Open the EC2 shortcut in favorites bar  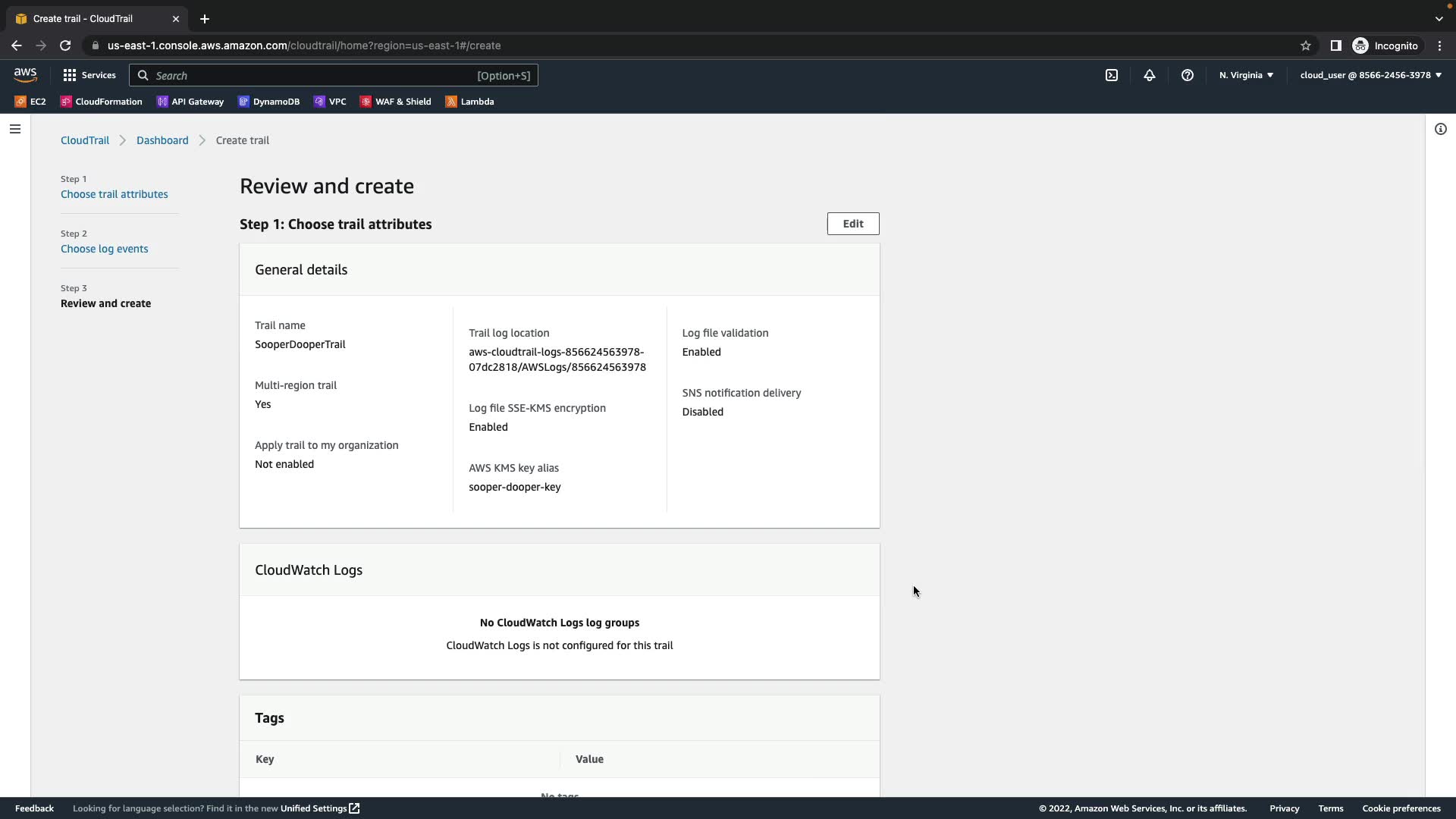(30, 102)
